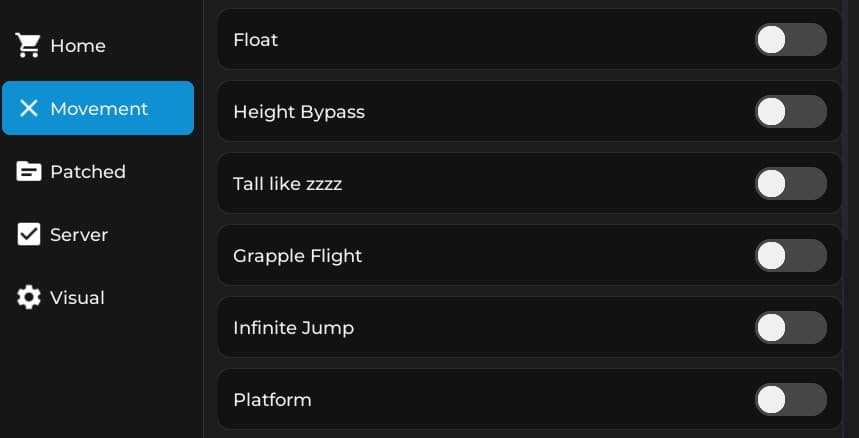This screenshot has height=438, width=859.
Task: Click the Float option label
Action: click(255, 40)
